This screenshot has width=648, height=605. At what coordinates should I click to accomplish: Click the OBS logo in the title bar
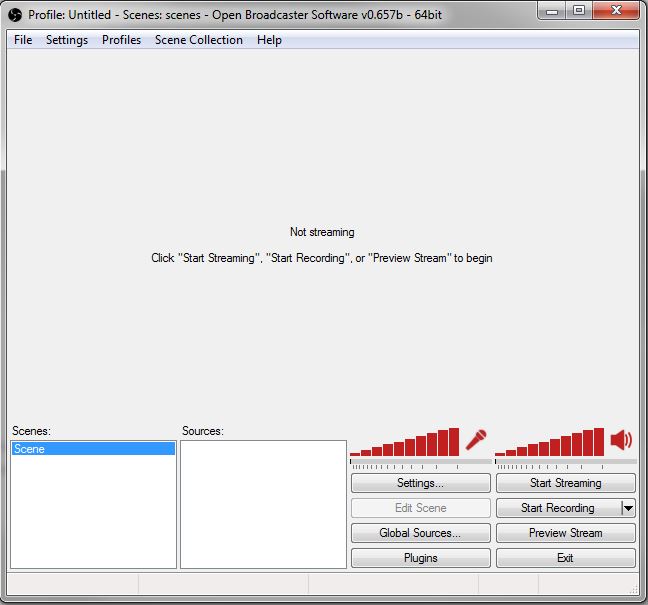pos(15,15)
